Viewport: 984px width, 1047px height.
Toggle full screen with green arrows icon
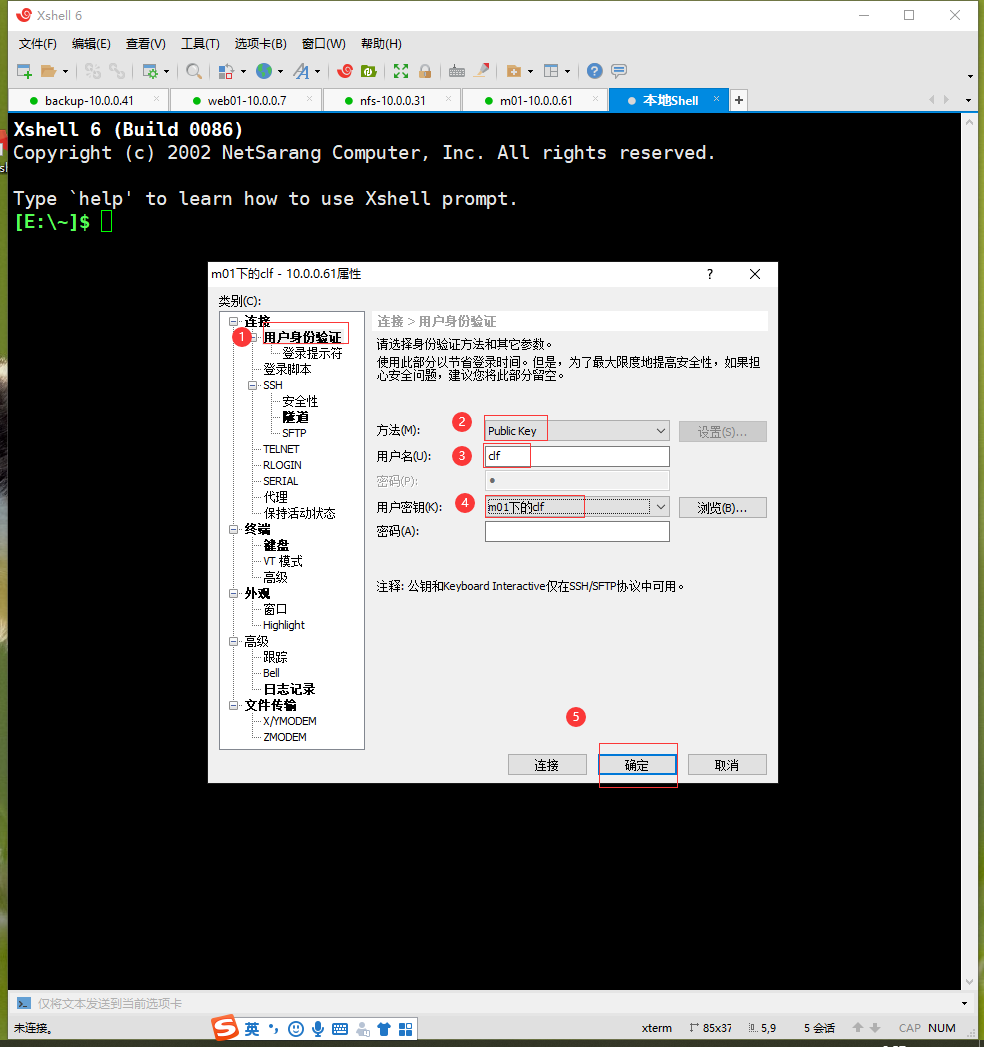point(401,71)
